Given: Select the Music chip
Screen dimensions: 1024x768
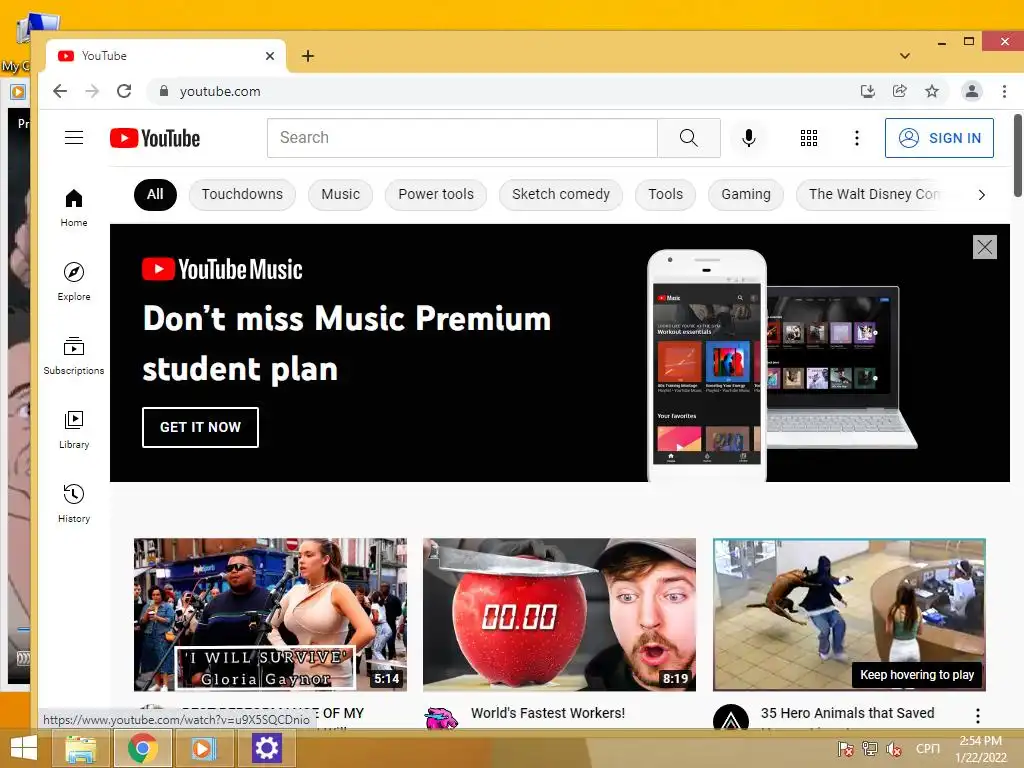Looking at the screenshot, I should pyautogui.click(x=340, y=195).
